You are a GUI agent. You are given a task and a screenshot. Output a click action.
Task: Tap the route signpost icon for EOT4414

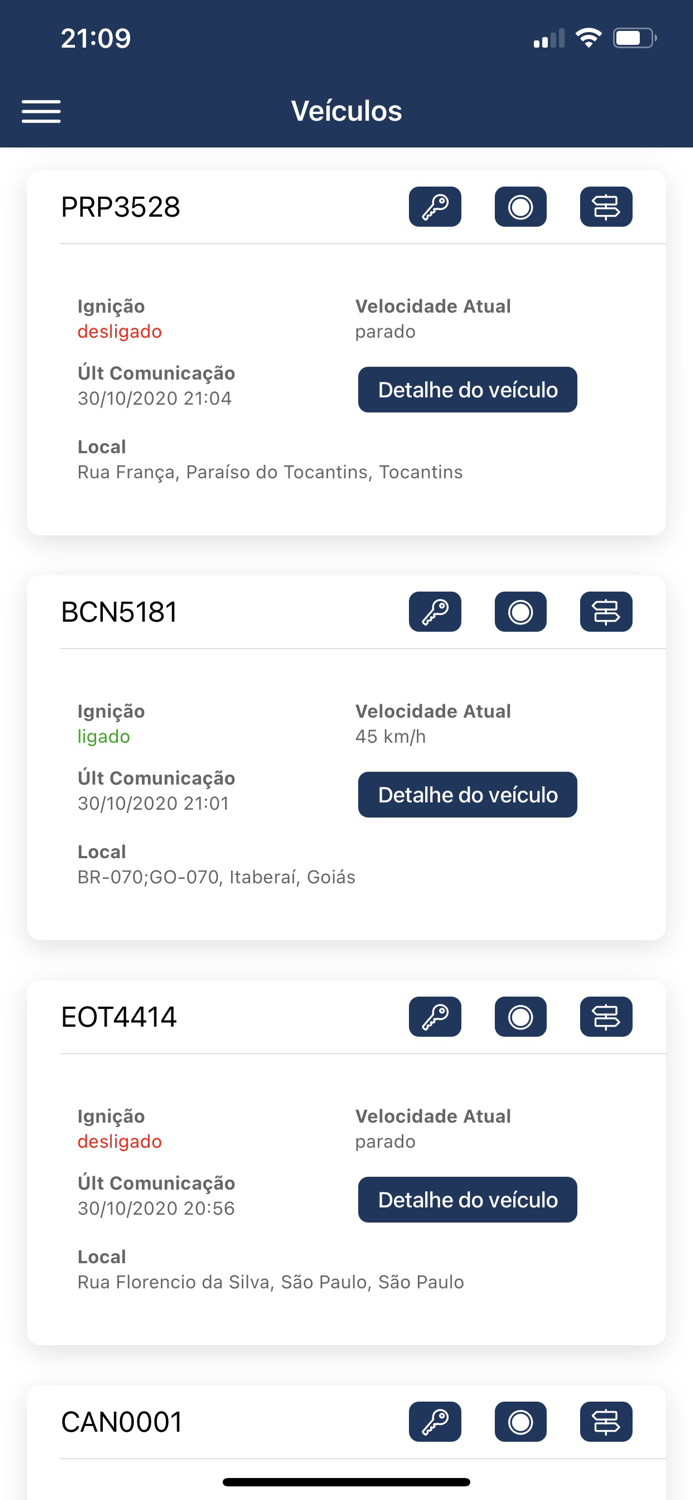tap(606, 1017)
